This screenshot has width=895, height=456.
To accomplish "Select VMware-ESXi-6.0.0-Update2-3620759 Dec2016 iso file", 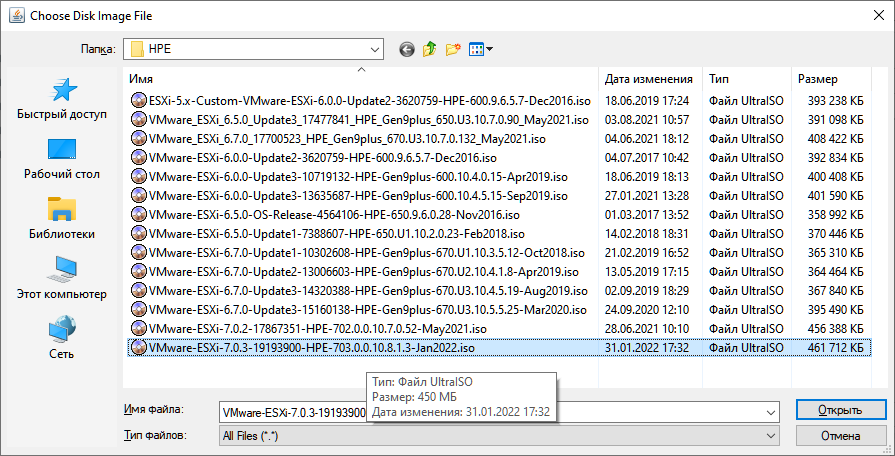I will coord(322,158).
